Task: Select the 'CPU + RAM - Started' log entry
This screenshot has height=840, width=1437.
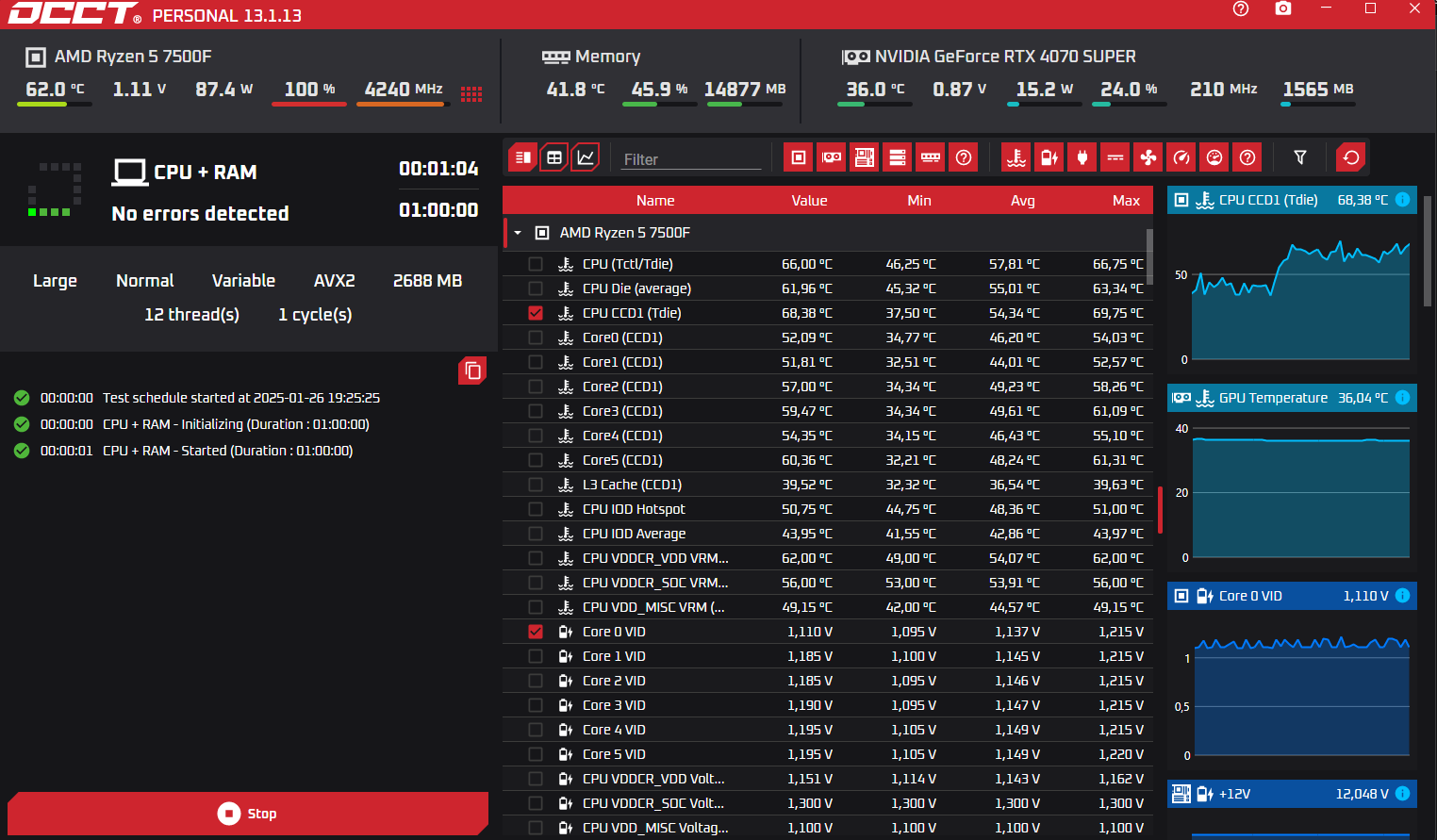Action: click(228, 451)
